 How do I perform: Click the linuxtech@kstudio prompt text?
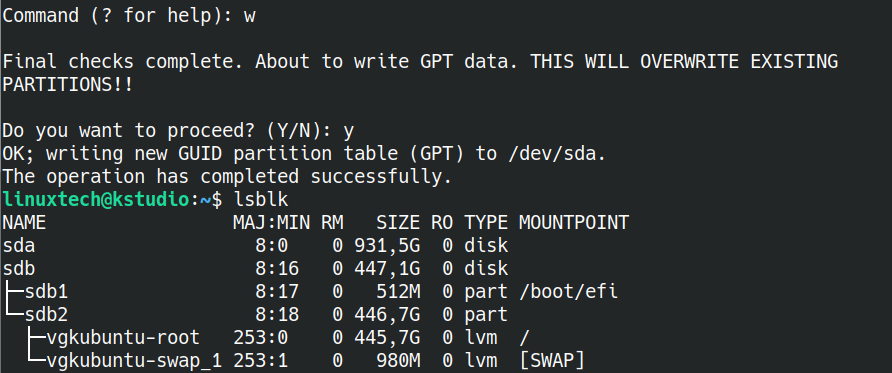click(95, 200)
